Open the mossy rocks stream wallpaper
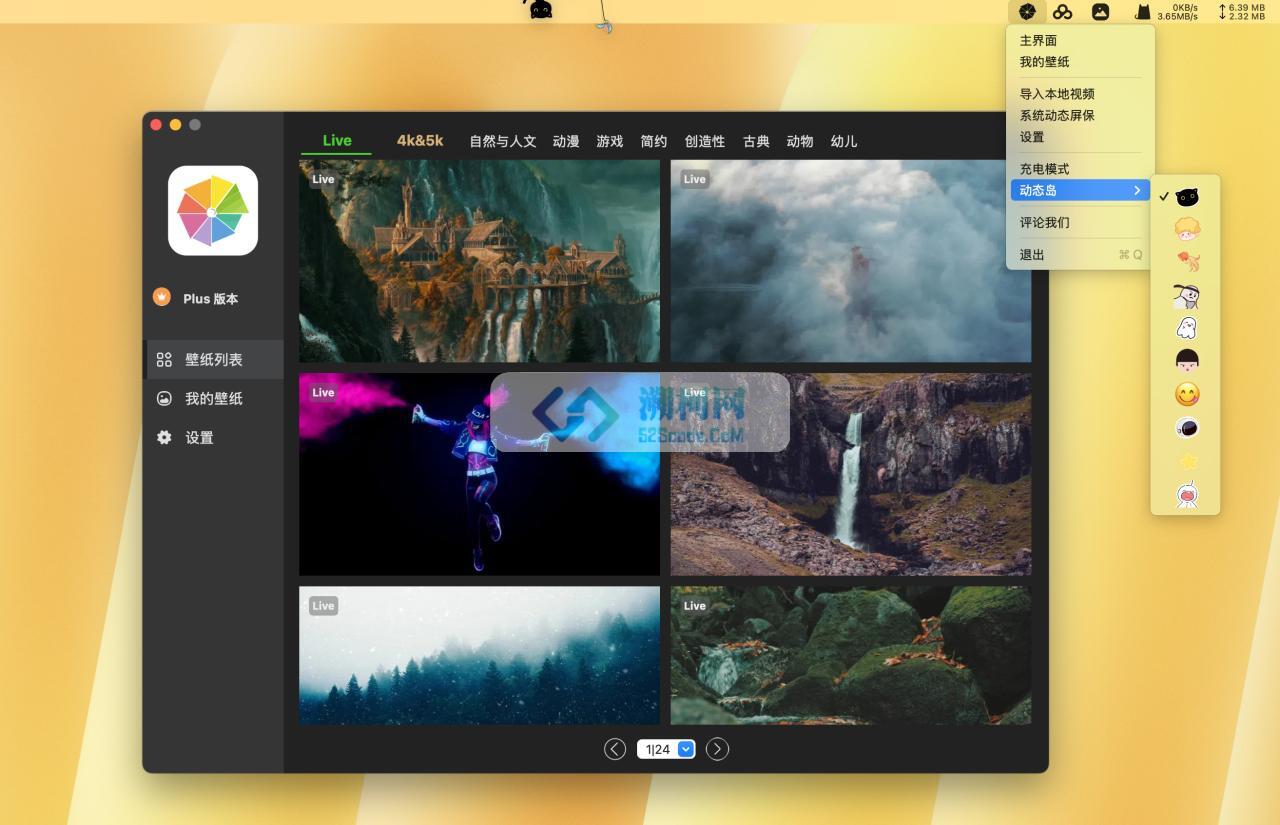The image size is (1280, 825). pyautogui.click(x=850, y=655)
